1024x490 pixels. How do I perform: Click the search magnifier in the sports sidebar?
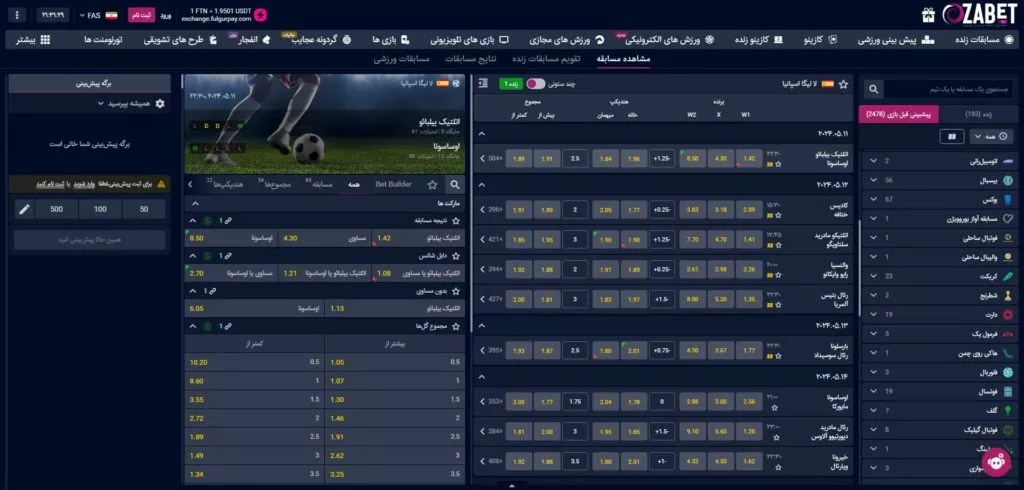[x=871, y=89]
